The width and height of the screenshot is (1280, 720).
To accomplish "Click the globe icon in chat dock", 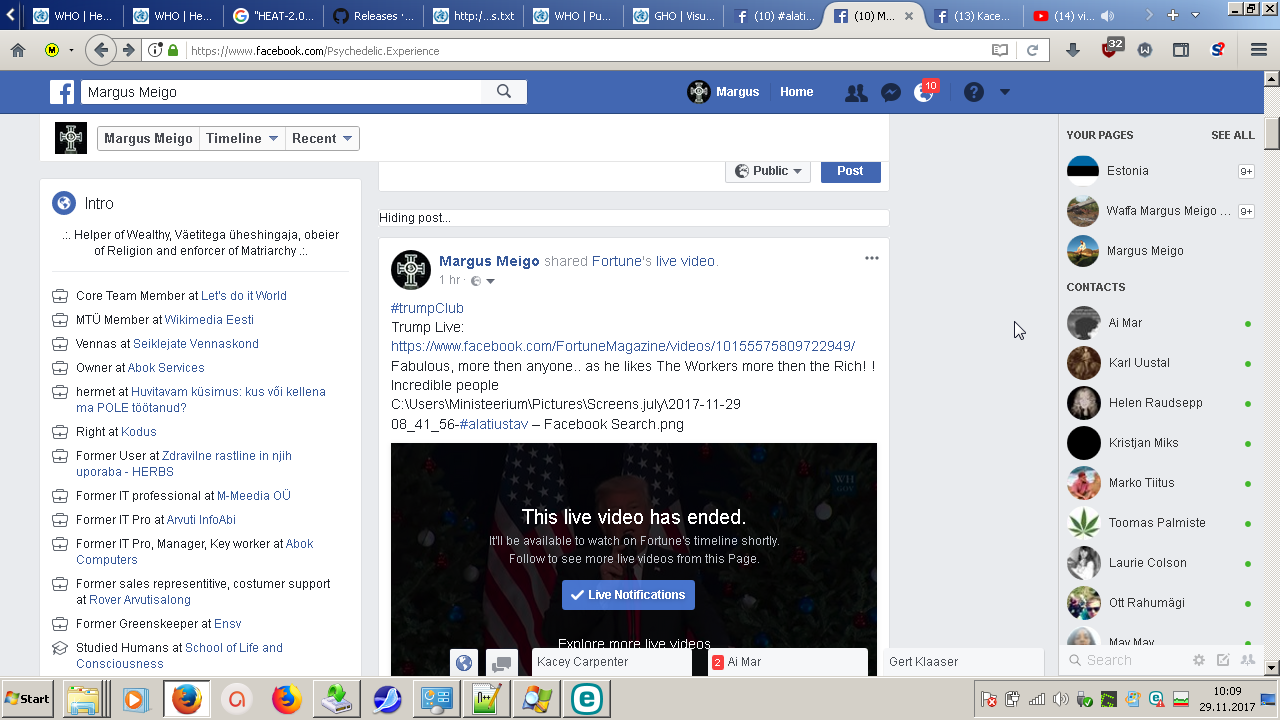I will pyautogui.click(x=464, y=662).
